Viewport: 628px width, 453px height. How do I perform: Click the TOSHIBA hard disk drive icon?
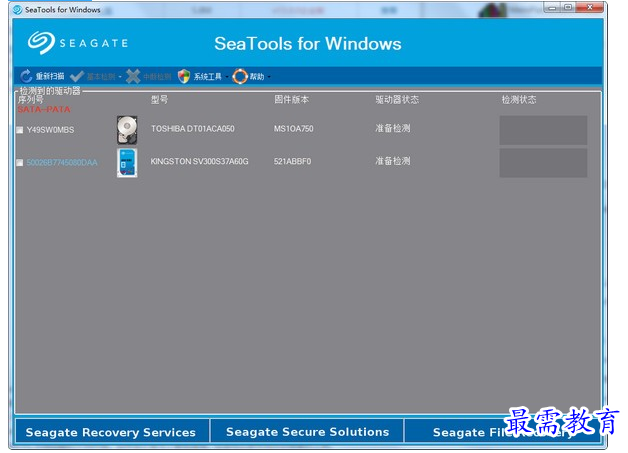pyautogui.click(x=127, y=130)
